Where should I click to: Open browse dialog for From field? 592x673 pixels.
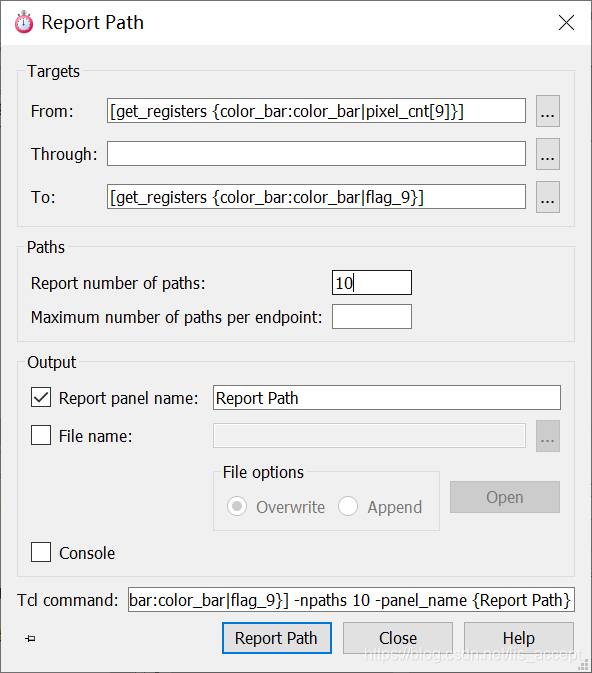coord(547,111)
